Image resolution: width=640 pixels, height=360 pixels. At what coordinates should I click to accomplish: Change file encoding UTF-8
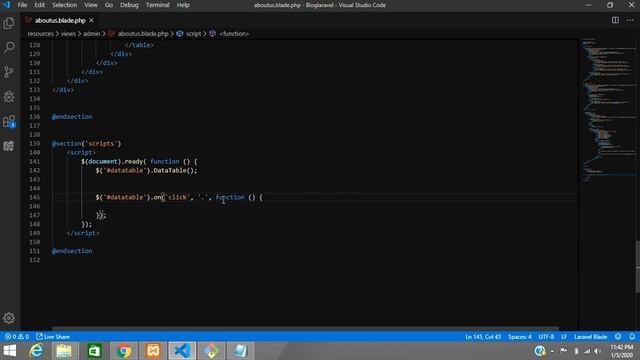pyautogui.click(x=546, y=337)
